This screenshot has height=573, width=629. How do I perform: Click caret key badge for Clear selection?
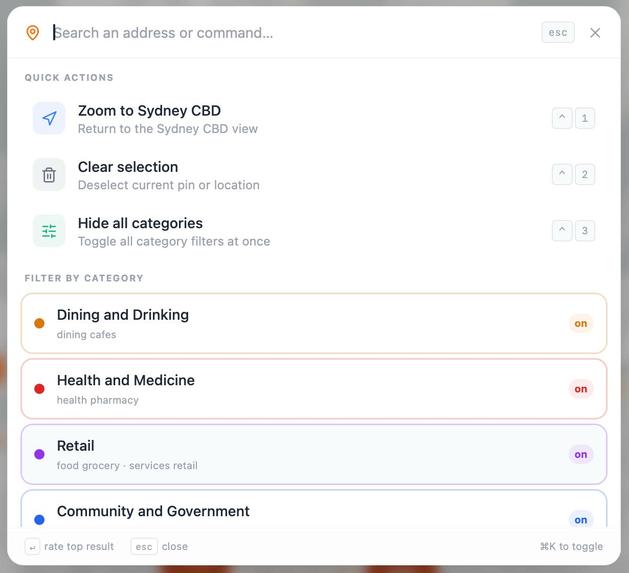[562, 175]
